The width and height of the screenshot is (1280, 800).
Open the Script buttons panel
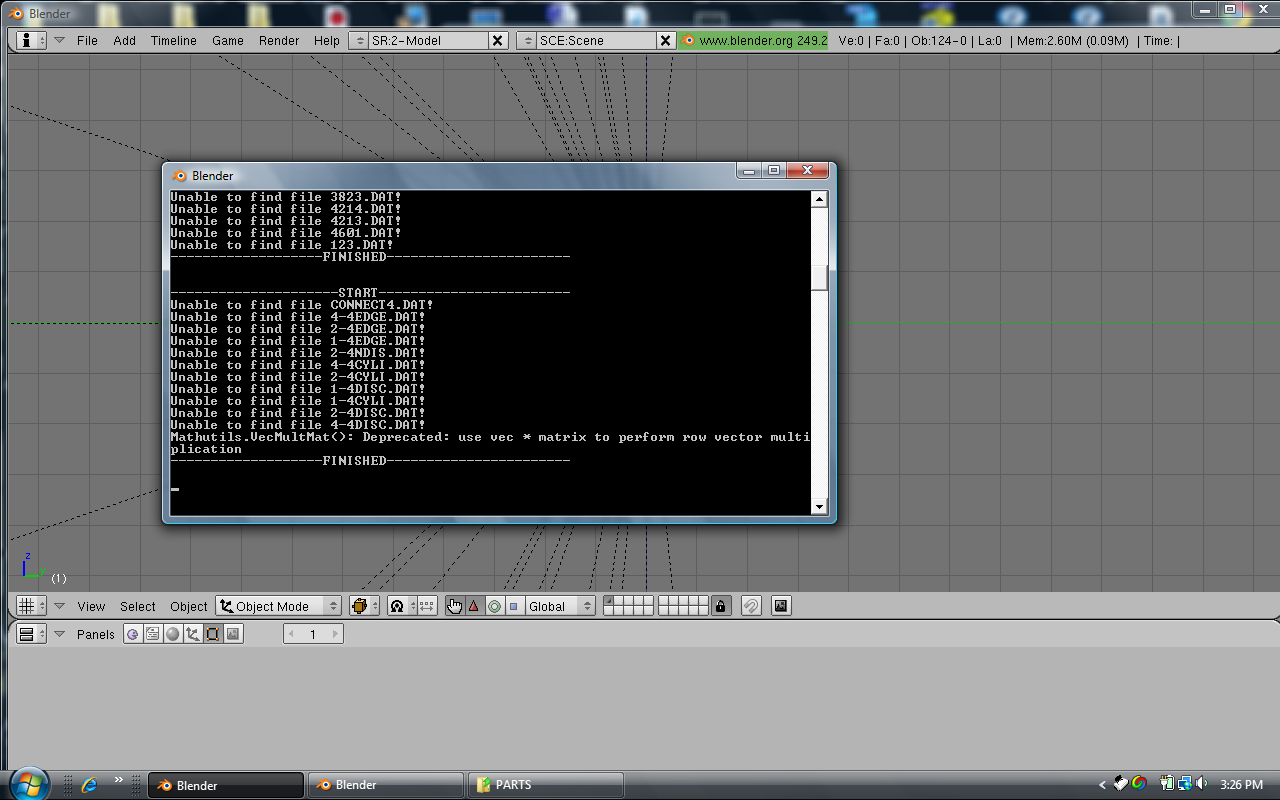coord(151,633)
